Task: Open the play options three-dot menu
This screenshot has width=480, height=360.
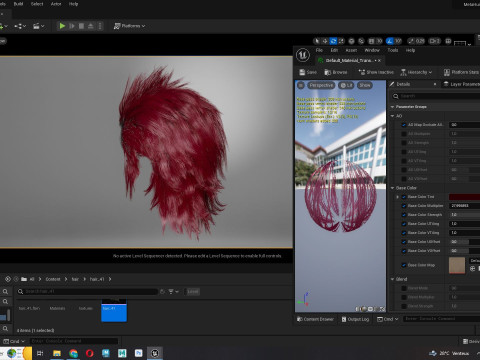Action: [100, 26]
